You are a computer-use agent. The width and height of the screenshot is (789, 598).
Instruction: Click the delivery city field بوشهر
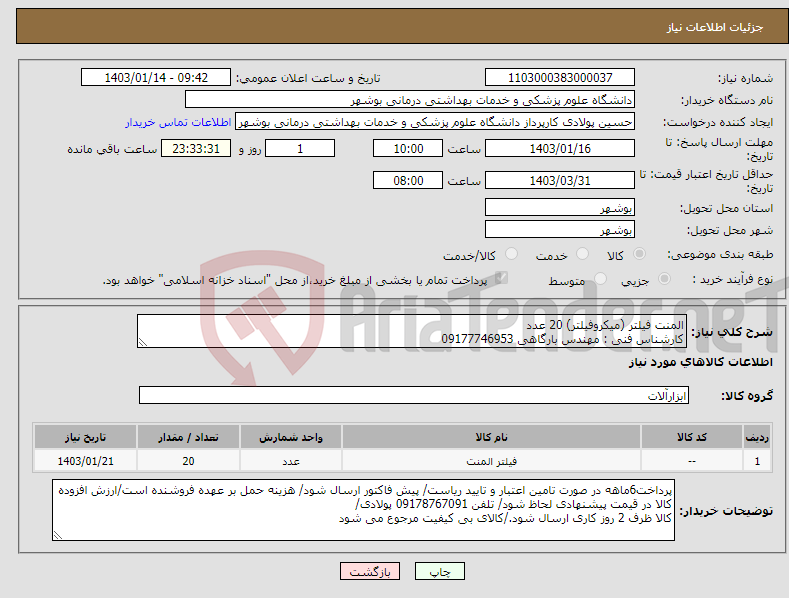point(560,230)
